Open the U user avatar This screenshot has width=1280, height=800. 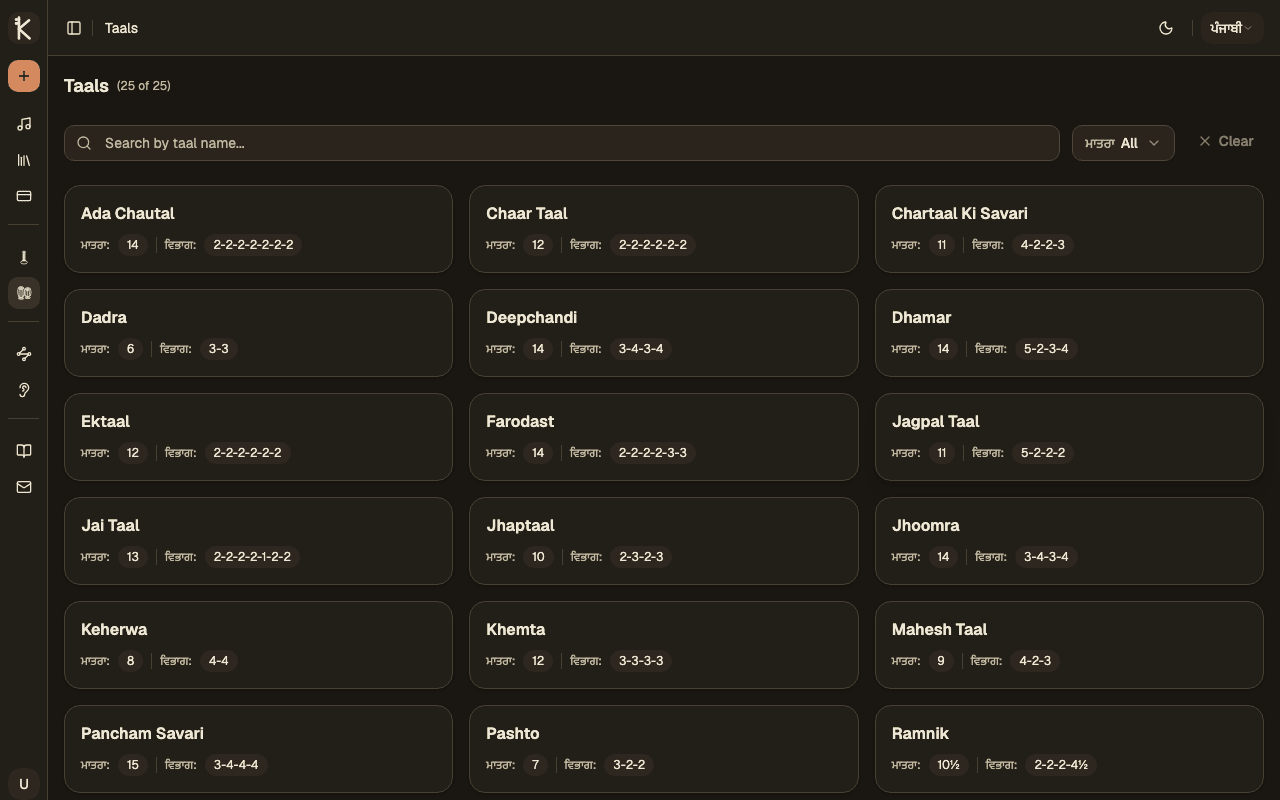24,784
